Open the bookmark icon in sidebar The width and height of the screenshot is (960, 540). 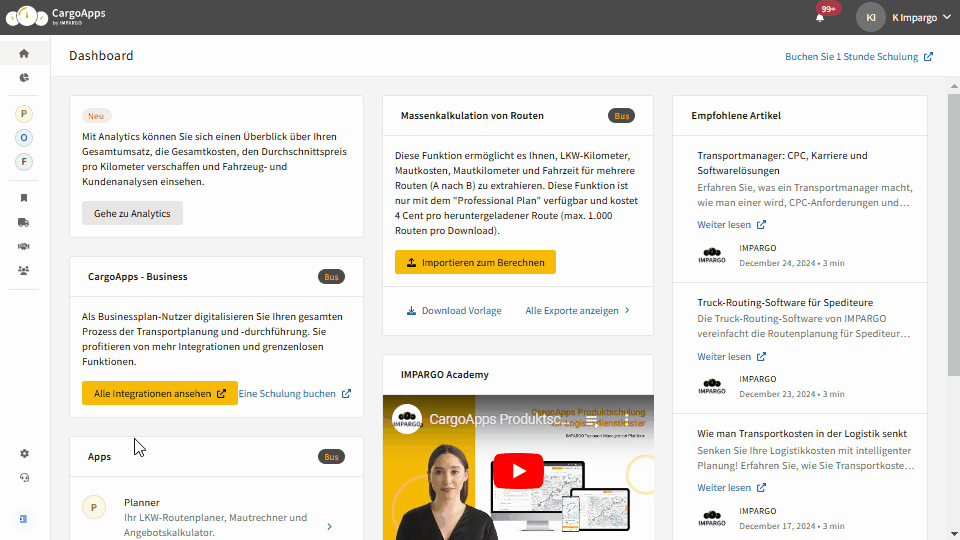(24, 198)
